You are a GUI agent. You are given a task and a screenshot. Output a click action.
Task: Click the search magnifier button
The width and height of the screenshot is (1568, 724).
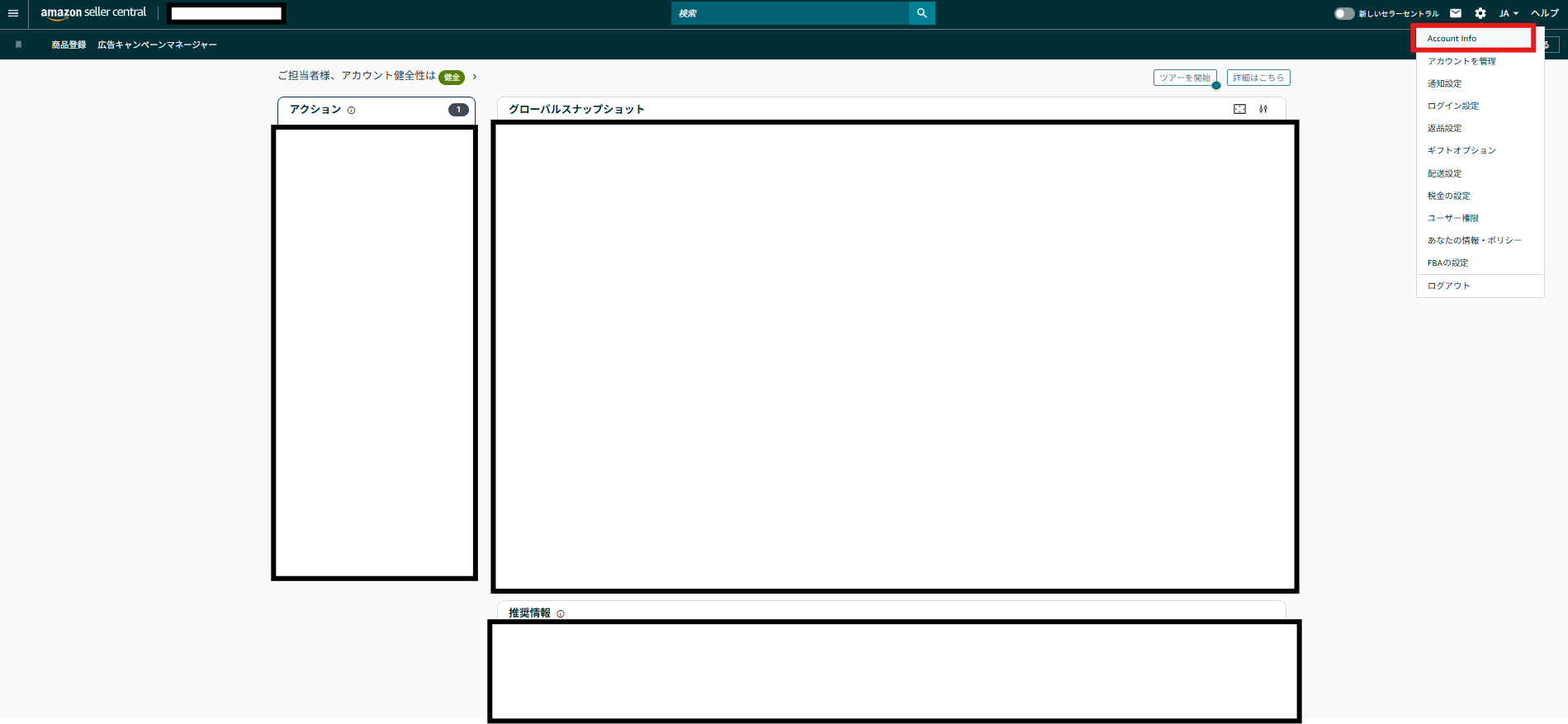pyautogui.click(x=921, y=13)
